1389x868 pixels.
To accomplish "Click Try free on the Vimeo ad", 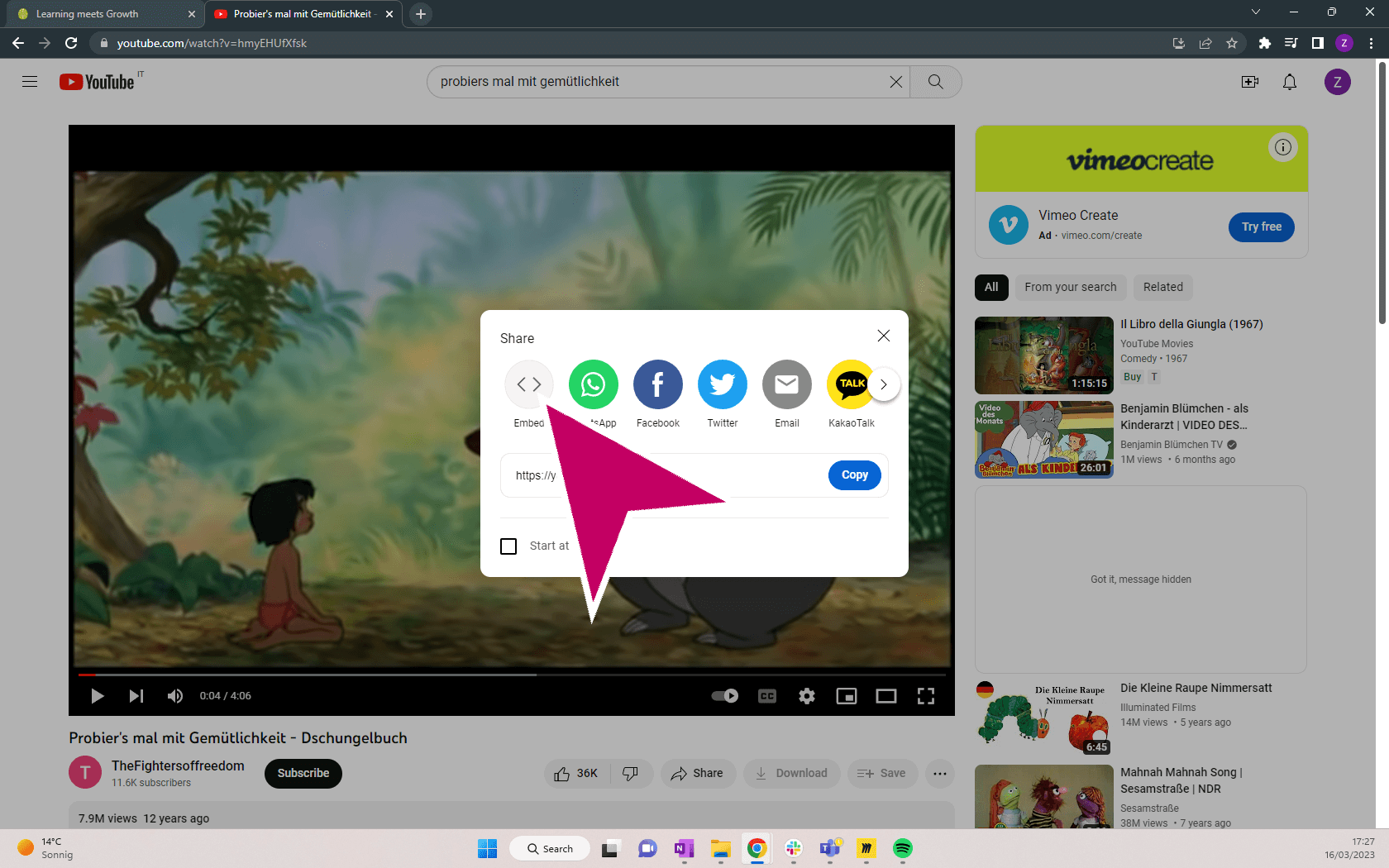I will [1262, 227].
